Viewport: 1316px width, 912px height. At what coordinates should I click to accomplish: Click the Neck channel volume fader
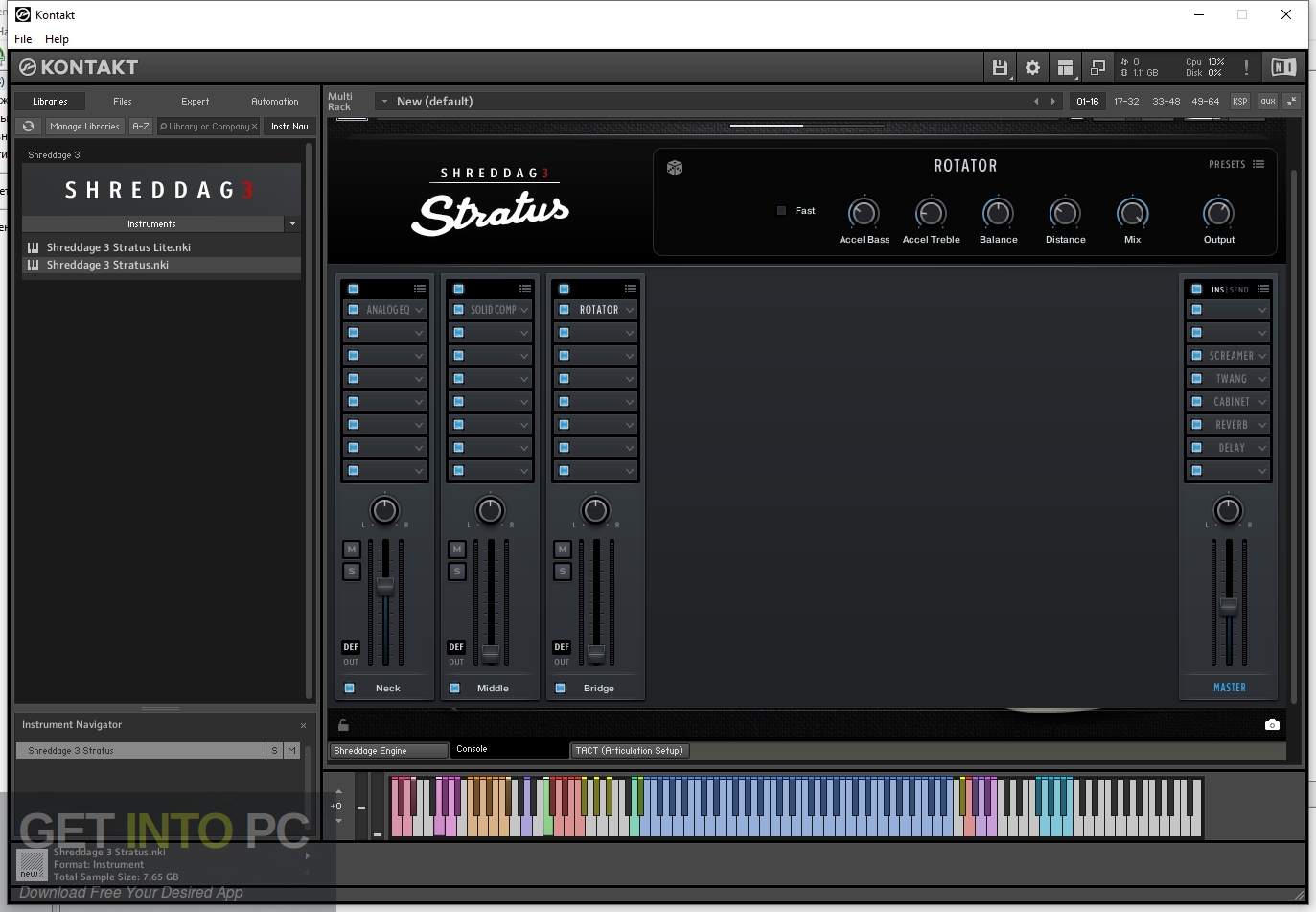(x=385, y=585)
